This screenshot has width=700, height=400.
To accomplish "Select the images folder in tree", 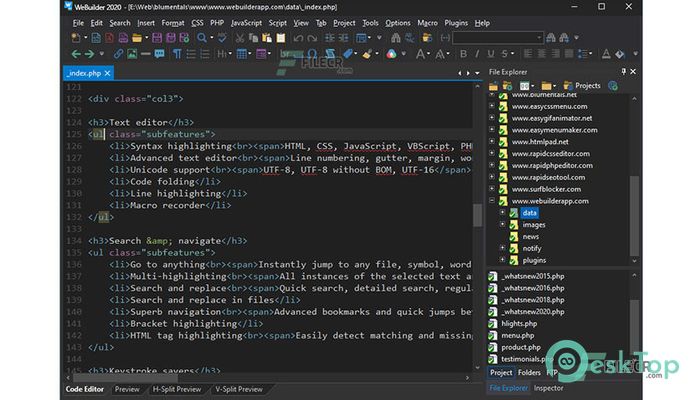I will tap(534, 225).
